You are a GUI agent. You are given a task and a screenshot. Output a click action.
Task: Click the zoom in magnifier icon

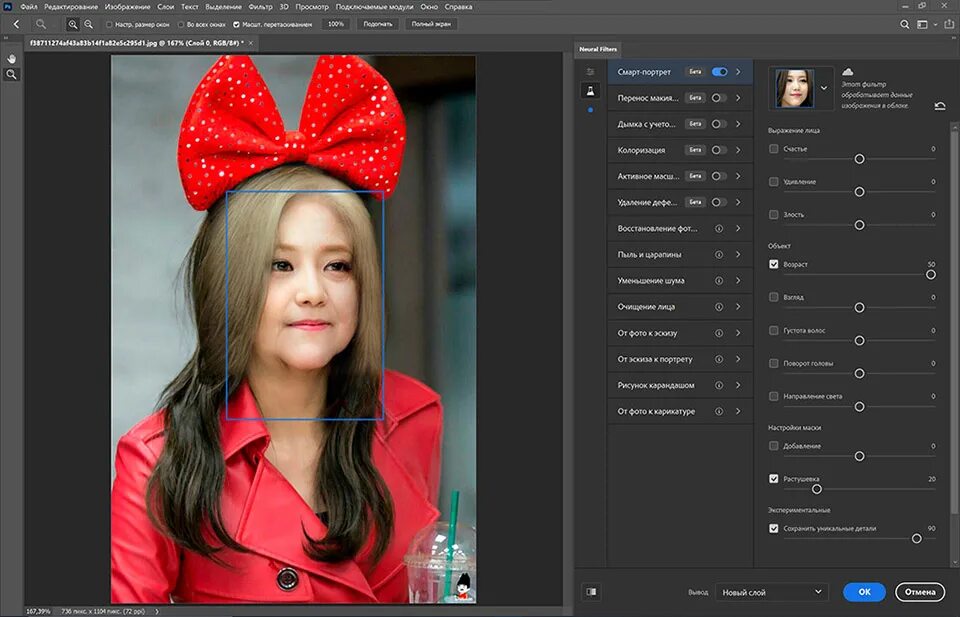[x=73, y=23]
